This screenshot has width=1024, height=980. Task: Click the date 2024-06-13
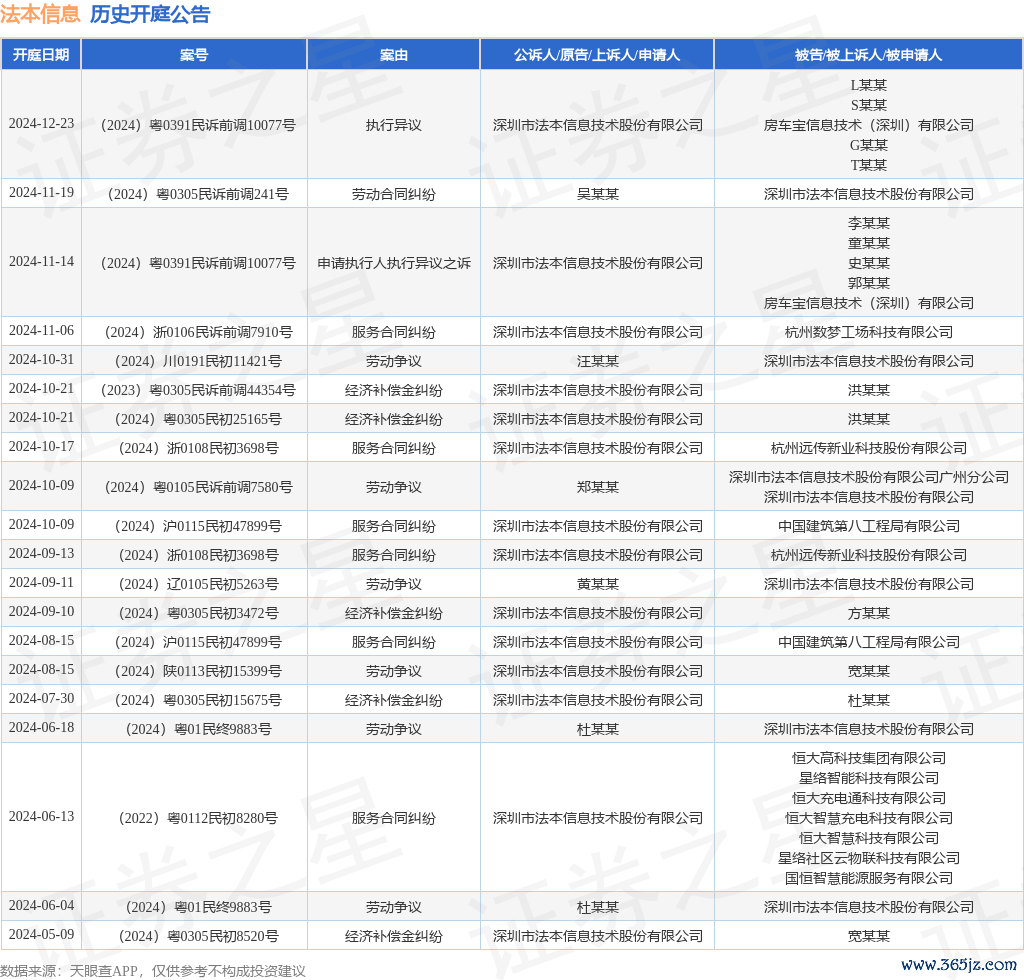tap(41, 817)
